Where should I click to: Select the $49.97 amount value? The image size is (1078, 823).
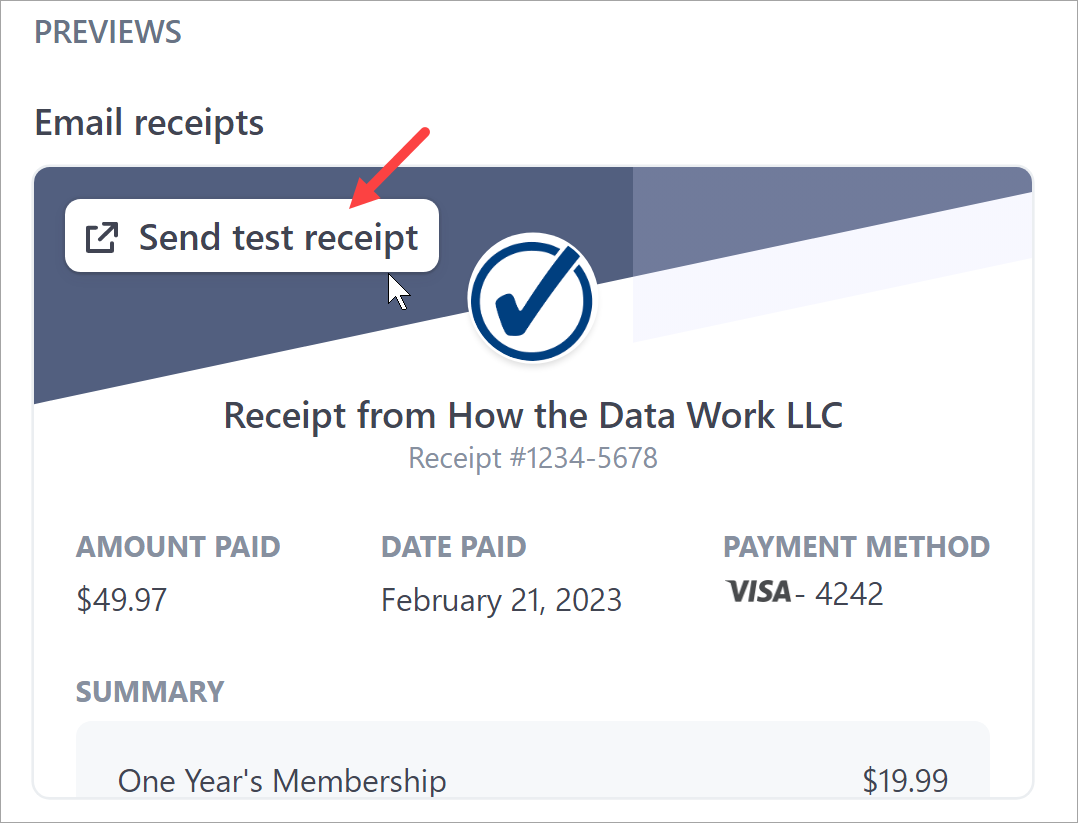click(122, 600)
